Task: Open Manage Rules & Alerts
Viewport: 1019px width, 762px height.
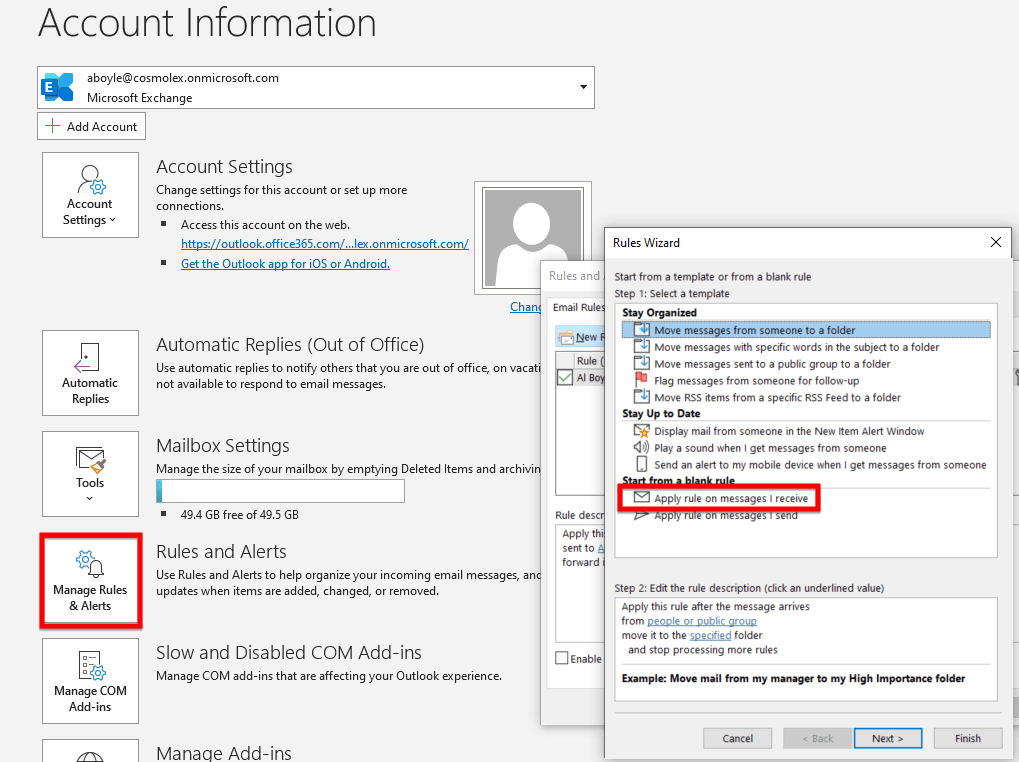Action: point(90,581)
